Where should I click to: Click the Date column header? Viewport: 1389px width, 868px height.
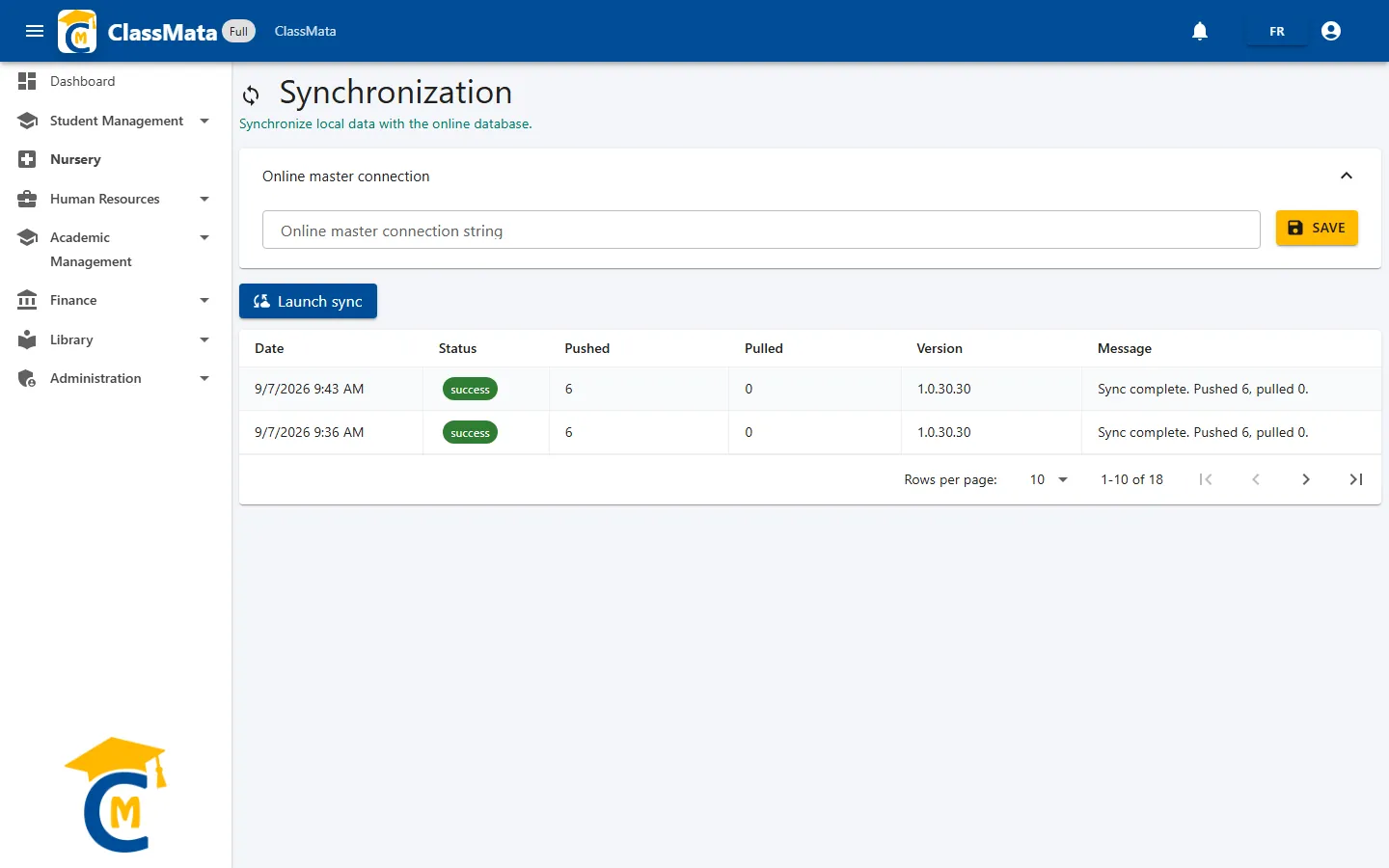[x=269, y=348]
